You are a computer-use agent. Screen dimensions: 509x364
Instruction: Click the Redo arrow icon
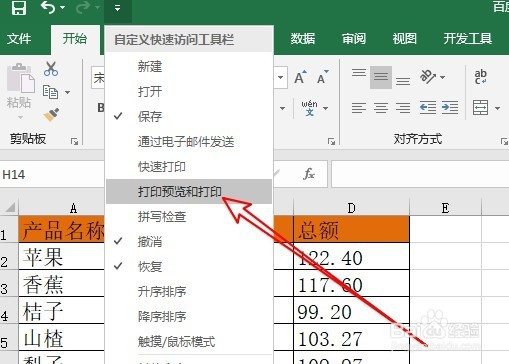point(82,7)
